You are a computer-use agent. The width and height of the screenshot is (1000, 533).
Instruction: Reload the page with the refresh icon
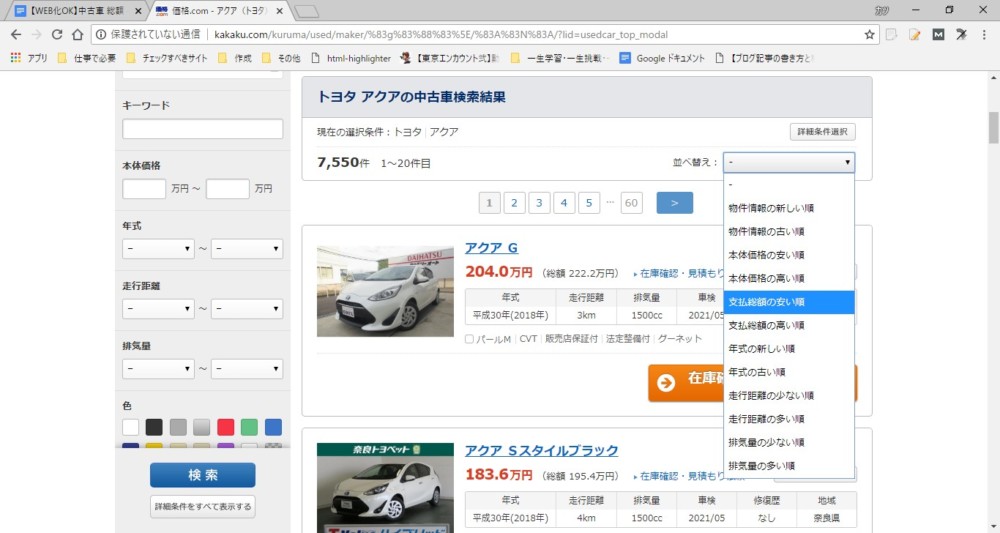coord(57,34)
